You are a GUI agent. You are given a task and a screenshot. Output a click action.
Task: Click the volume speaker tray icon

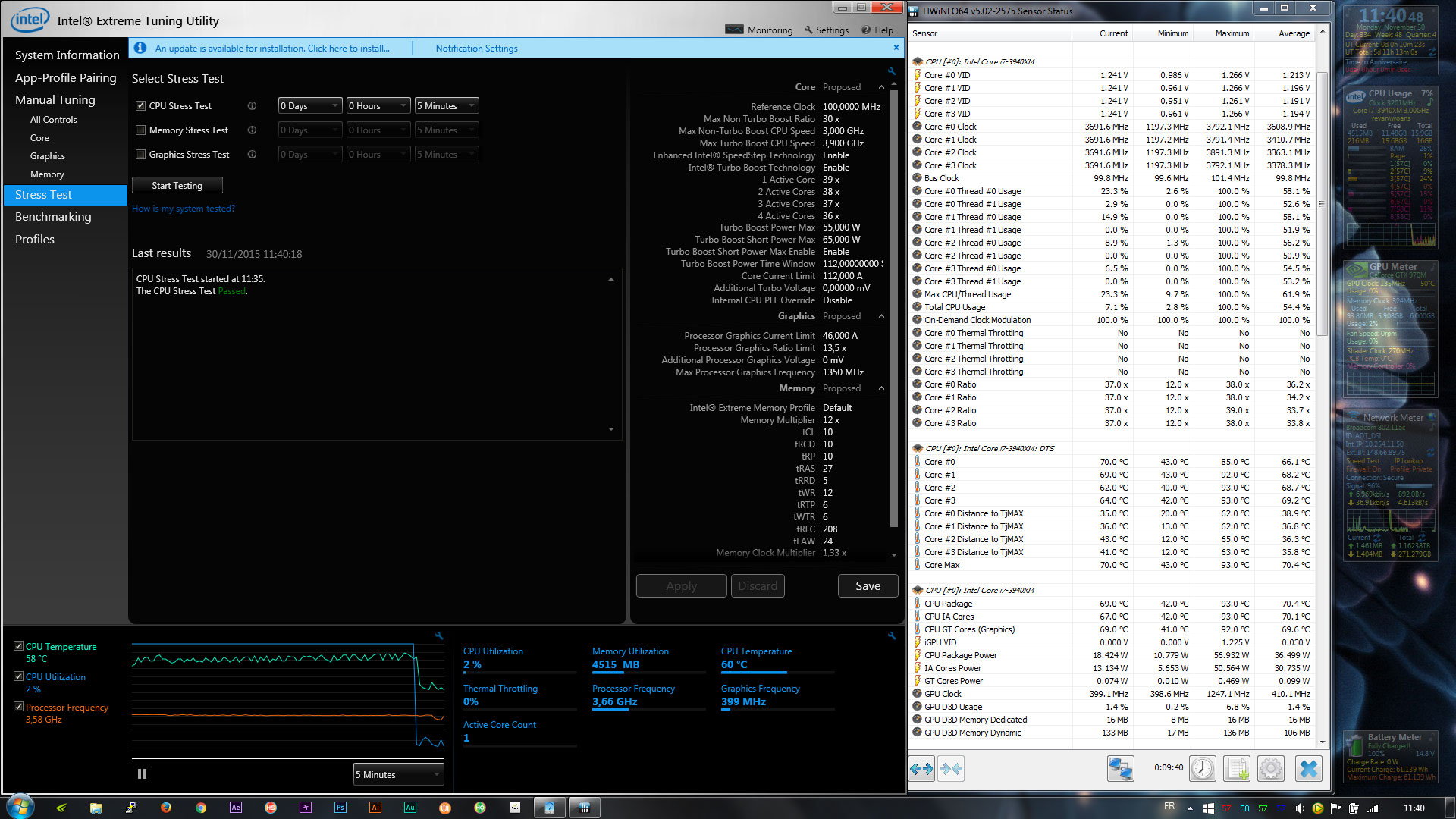click(1300, 808)
